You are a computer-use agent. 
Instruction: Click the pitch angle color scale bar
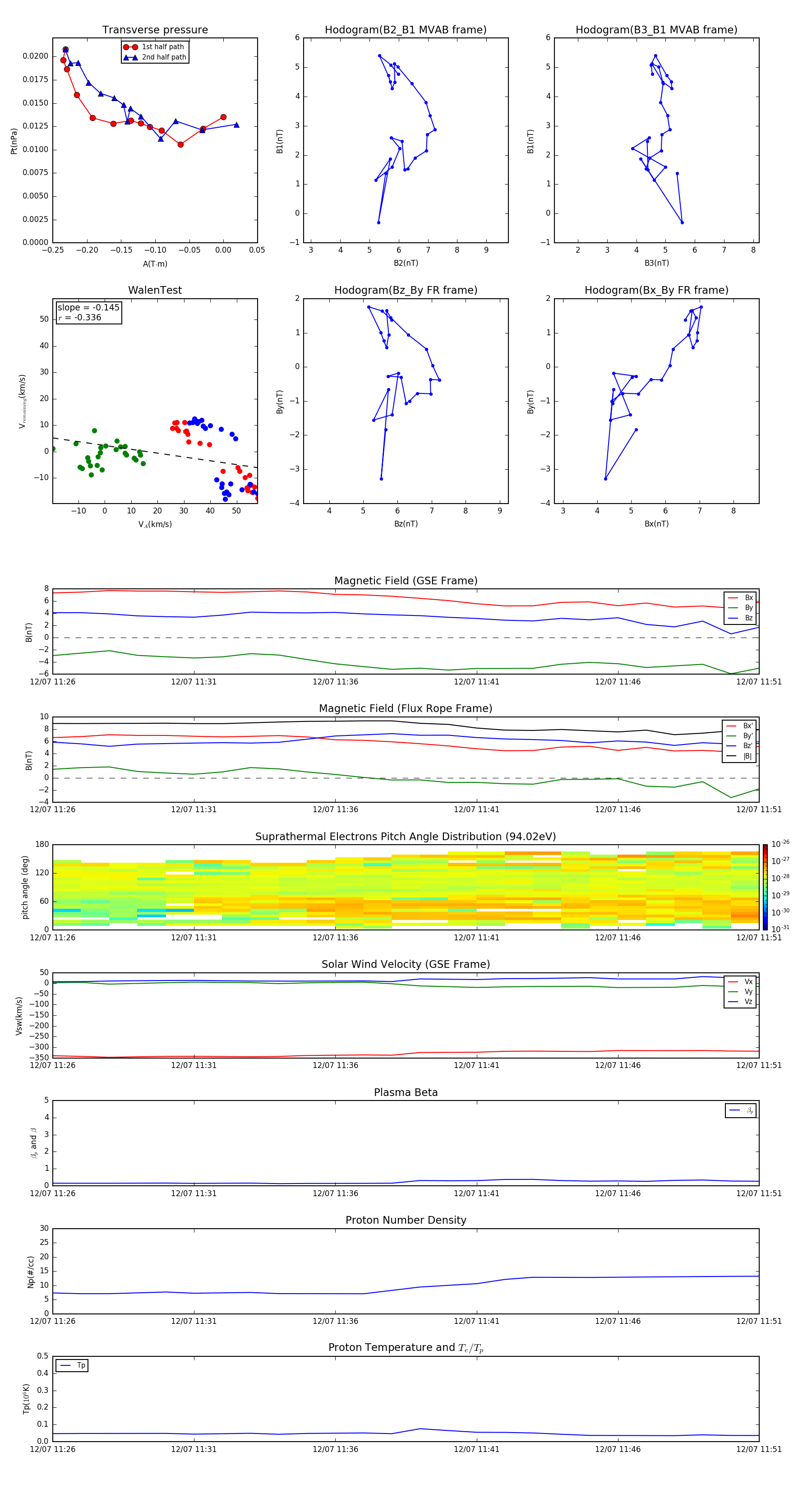(x=765, y=887)
